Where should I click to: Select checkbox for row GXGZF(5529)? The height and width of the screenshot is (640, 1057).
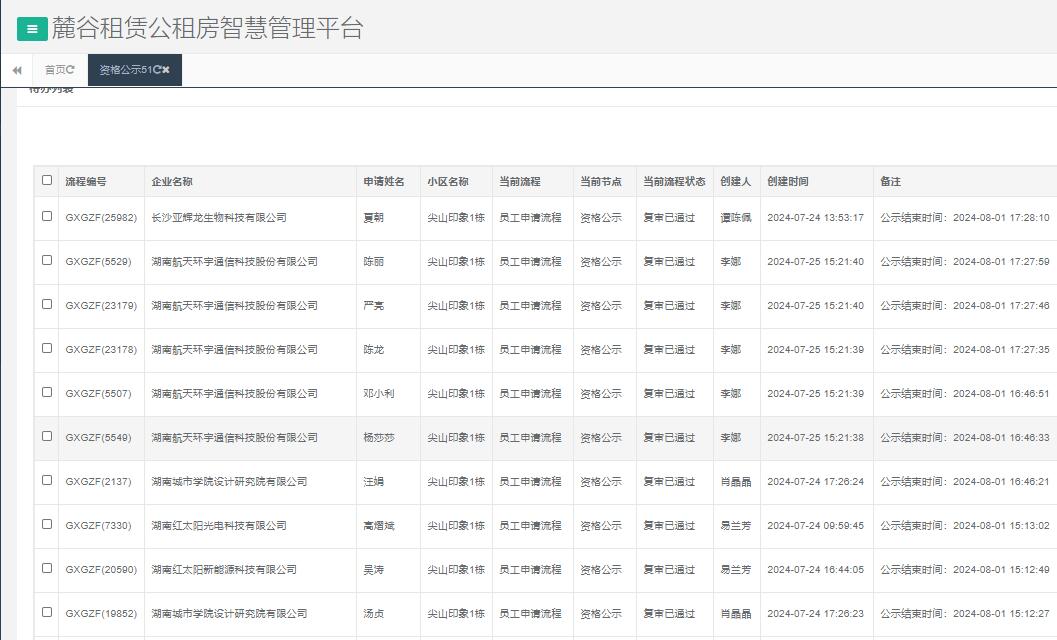click(47, 261)
